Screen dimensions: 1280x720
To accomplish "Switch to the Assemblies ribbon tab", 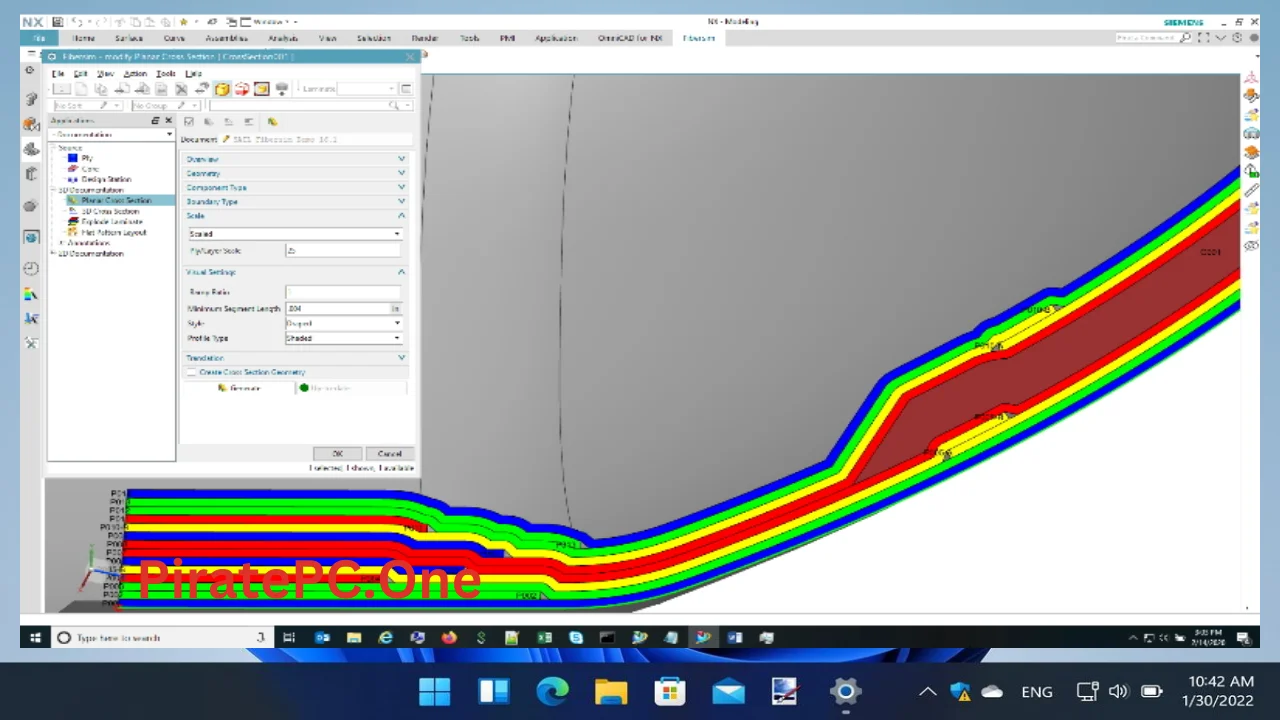I will pyautogui.click(x=227, y=38).
